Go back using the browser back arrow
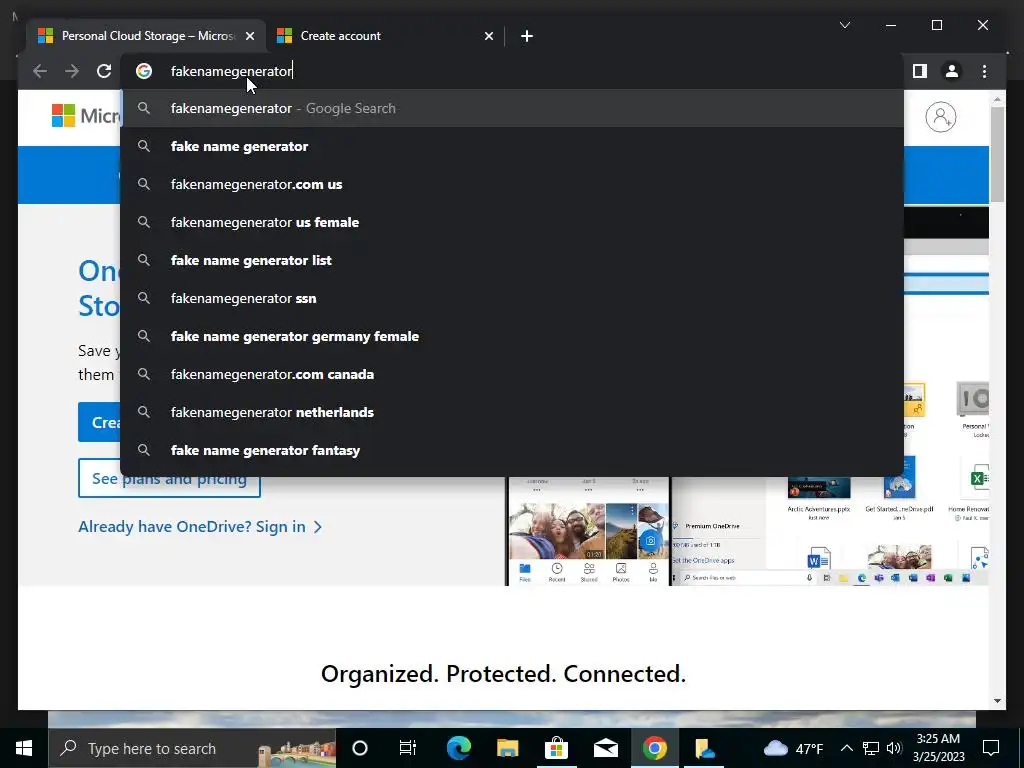 click(40, 71)
